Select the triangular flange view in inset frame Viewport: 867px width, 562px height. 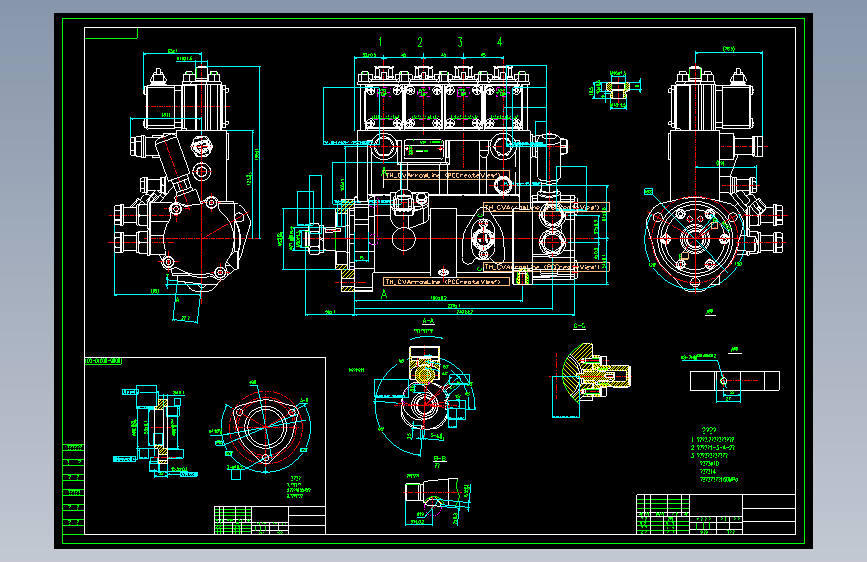pyautogui.click(x=265, y=427)
